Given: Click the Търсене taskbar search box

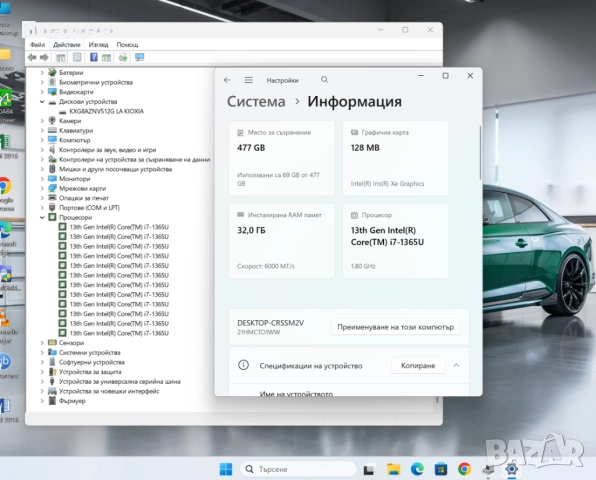Looking at the screenshot, I should [298, 469].
